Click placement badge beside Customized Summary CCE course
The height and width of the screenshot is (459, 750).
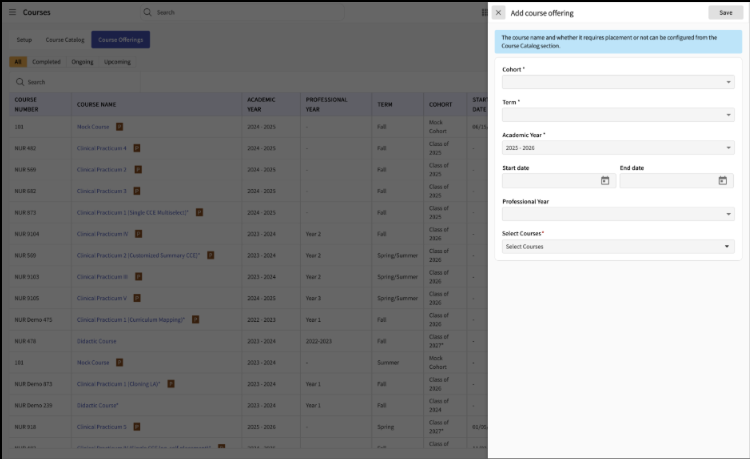(x=210, y=255)
